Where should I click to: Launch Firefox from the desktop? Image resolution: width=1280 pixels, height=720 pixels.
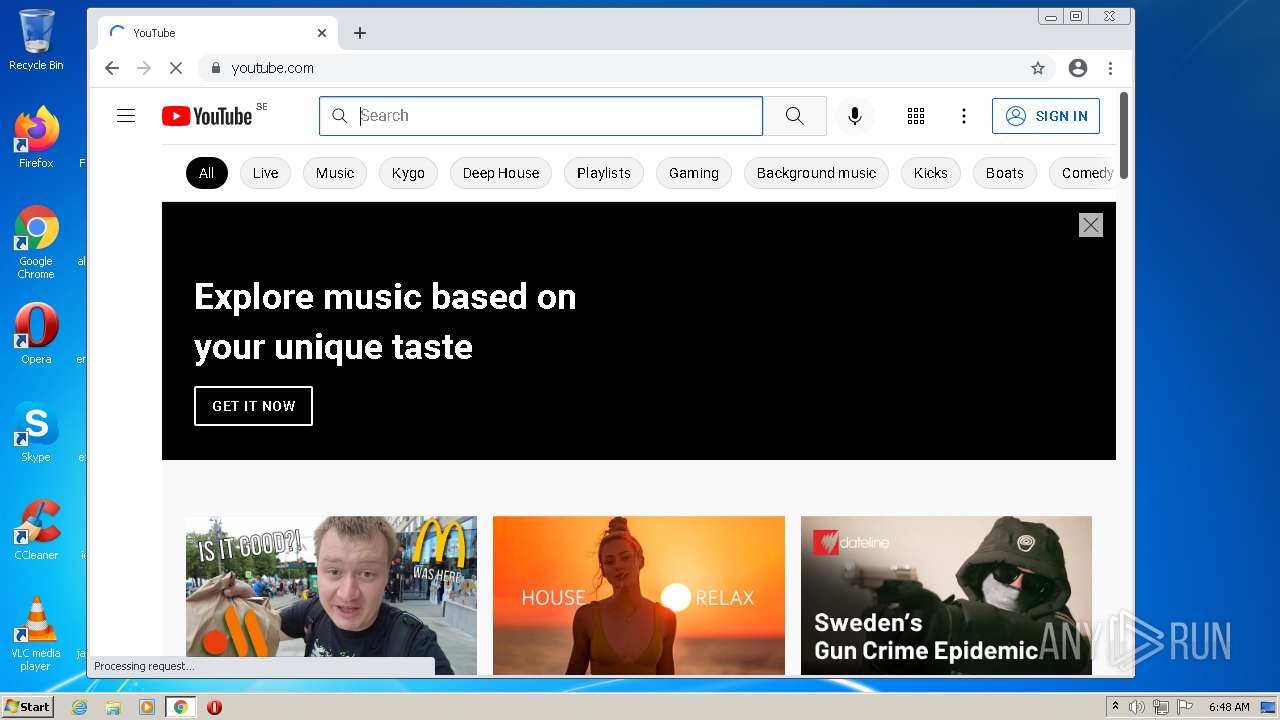coord(36,137)
